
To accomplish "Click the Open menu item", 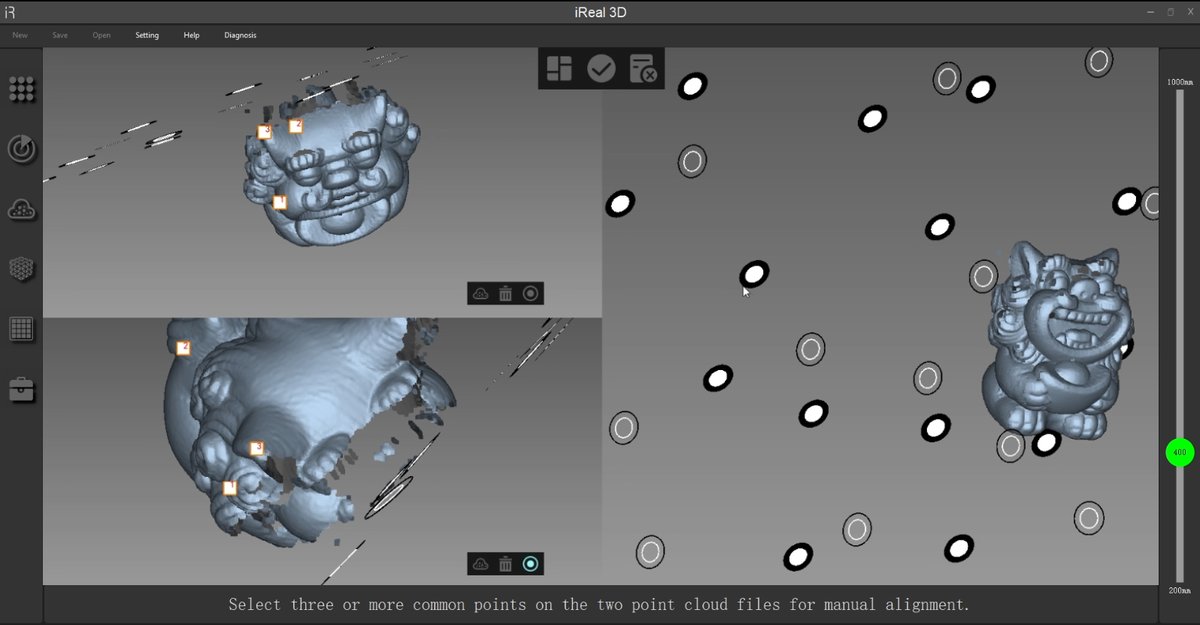I will [101, 35].
